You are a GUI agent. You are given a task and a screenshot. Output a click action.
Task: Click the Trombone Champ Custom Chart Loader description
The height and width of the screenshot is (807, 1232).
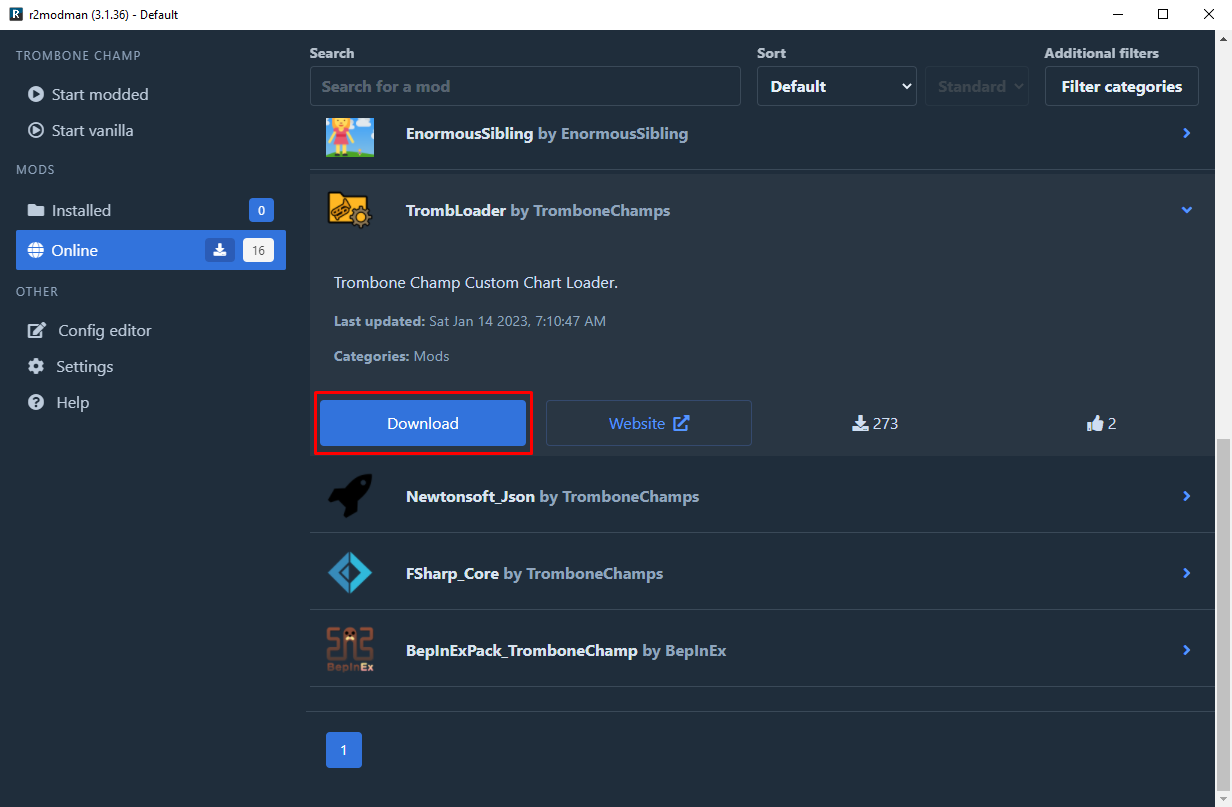[x=476, y=283]
